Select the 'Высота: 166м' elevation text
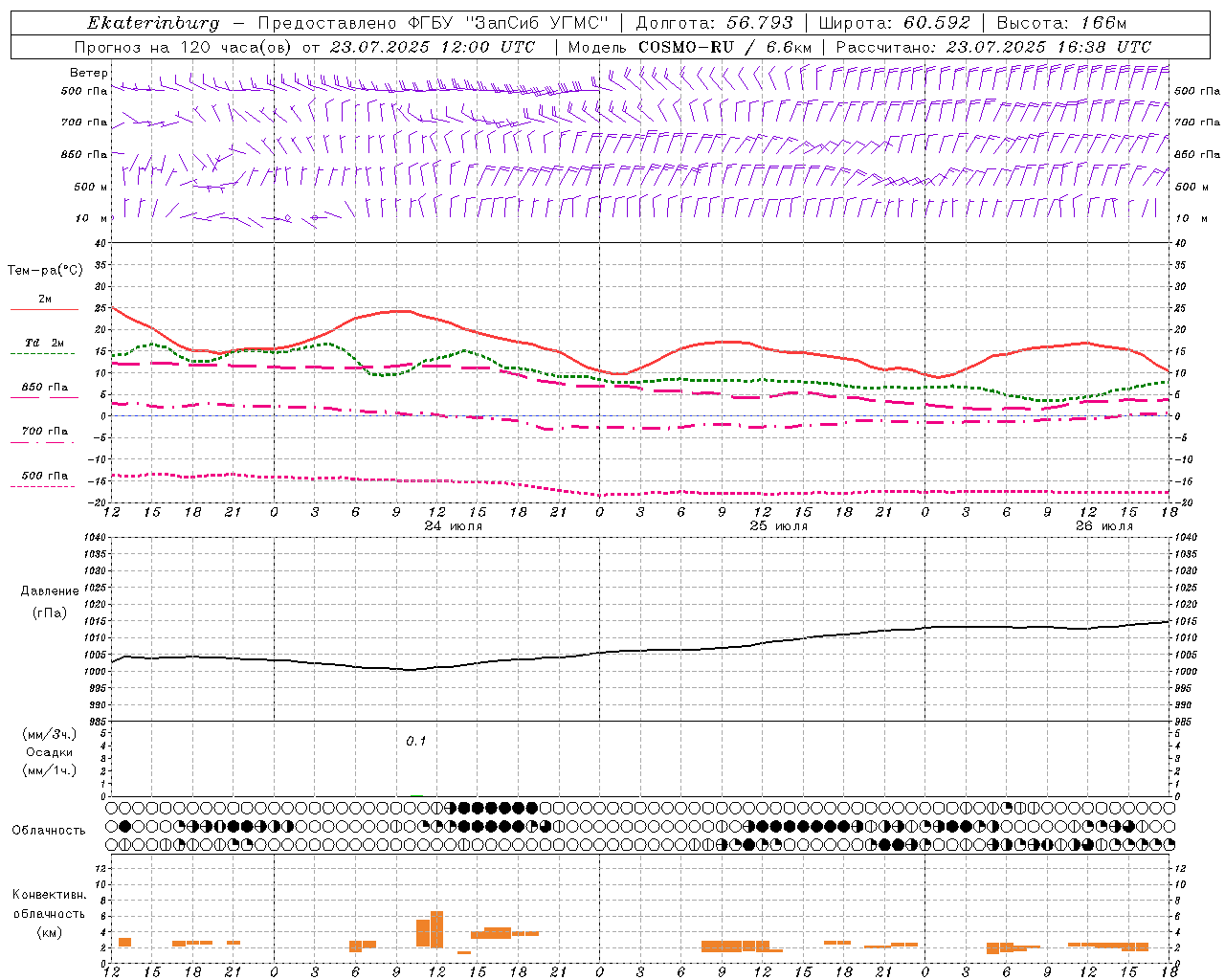 point(1061,23)
